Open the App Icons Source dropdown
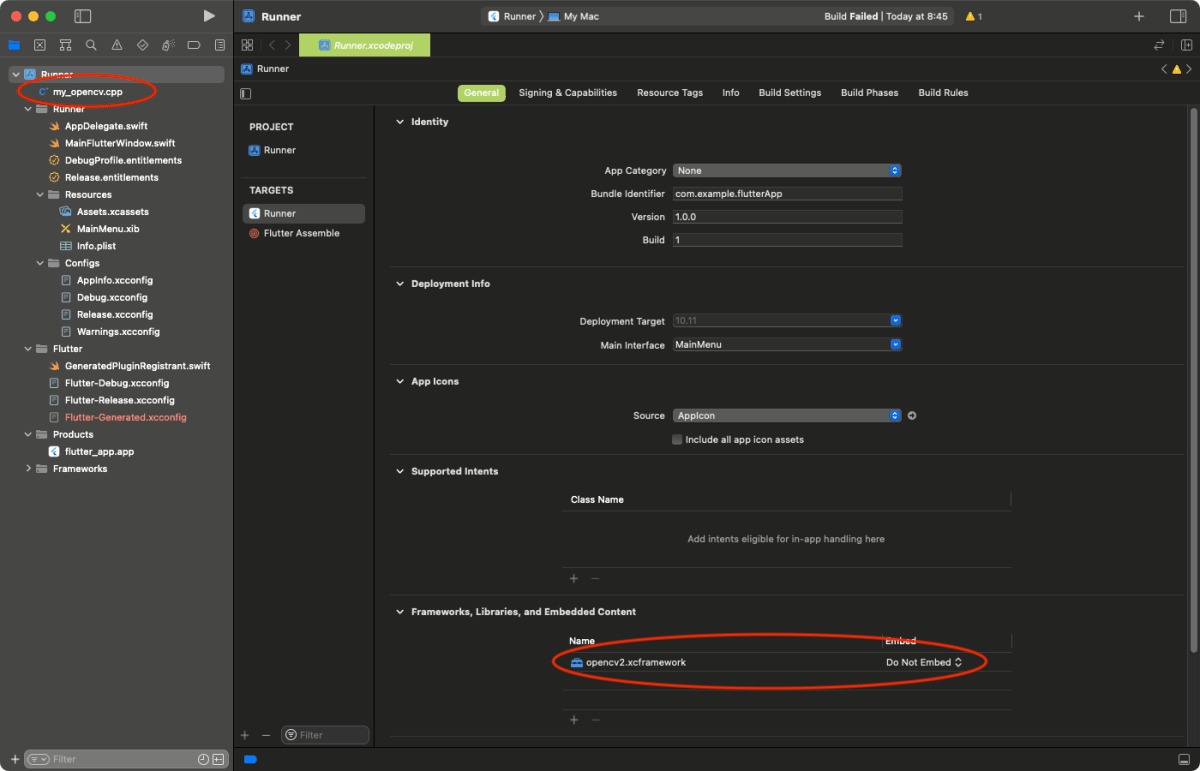Image resolution: width=1200 pixels, height=771 pixels. [x=787, y=416]
